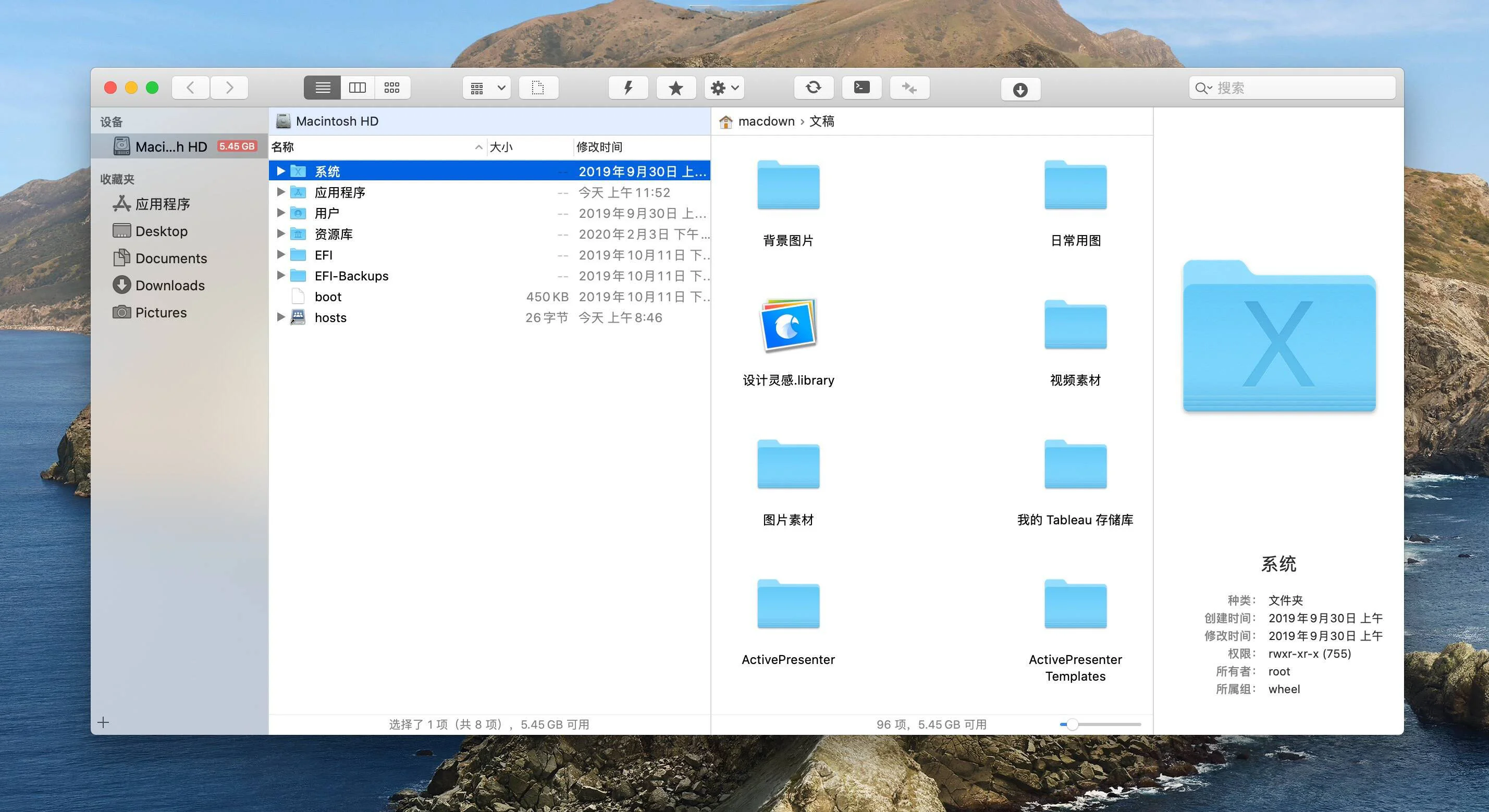Click 文稿 in the right pane breadcrumb

pos(821,121)
